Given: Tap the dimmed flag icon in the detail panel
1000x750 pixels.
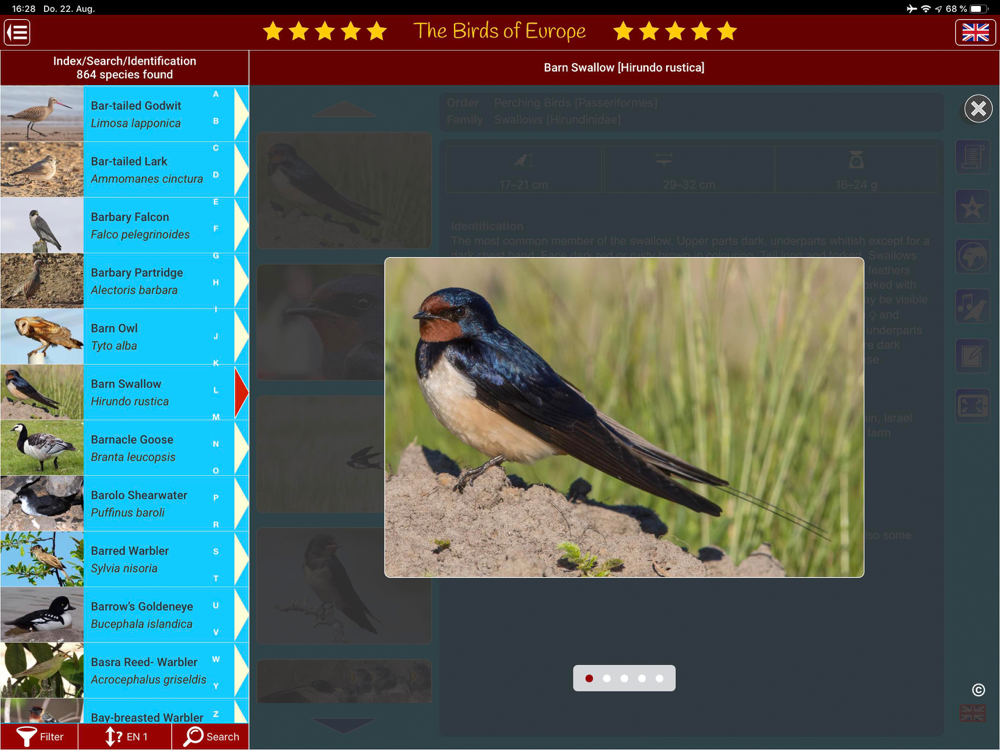Looking at the screenshot, I should [973, 713].
